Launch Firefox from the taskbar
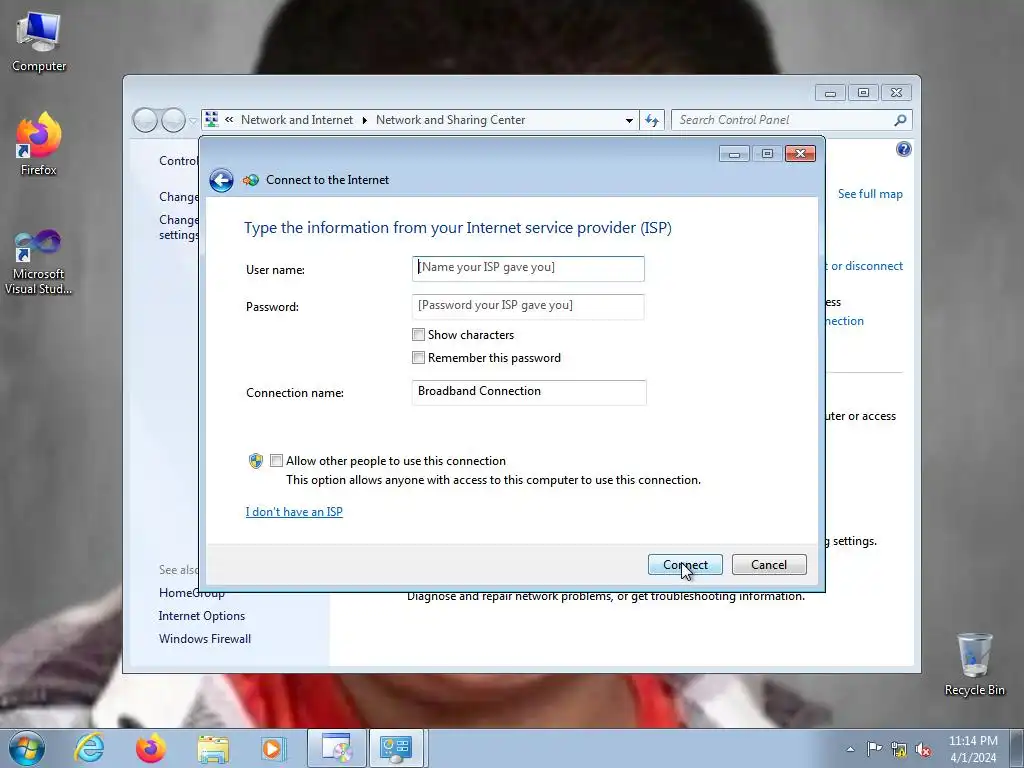The image size is (1024, 768). [x=151, y=748]
